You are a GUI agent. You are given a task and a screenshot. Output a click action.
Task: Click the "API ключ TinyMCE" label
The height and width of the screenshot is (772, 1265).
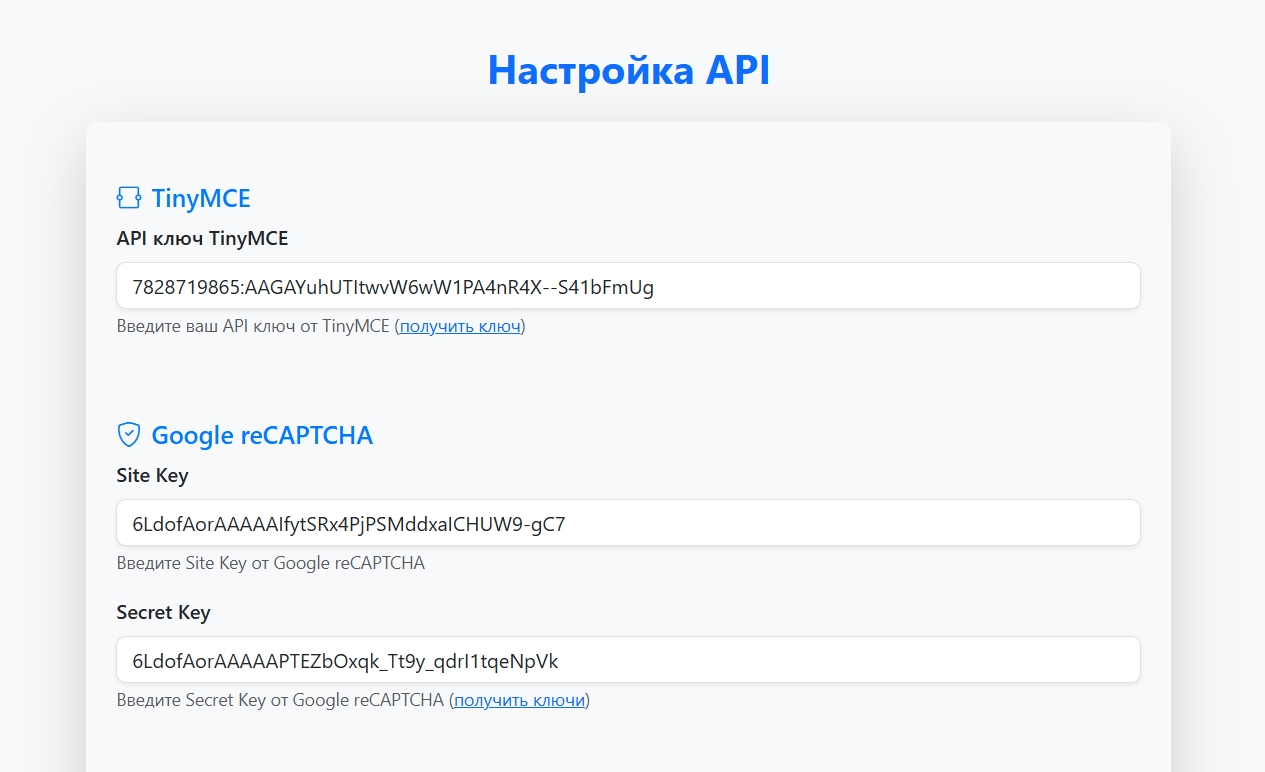click(x=201, y=238)
